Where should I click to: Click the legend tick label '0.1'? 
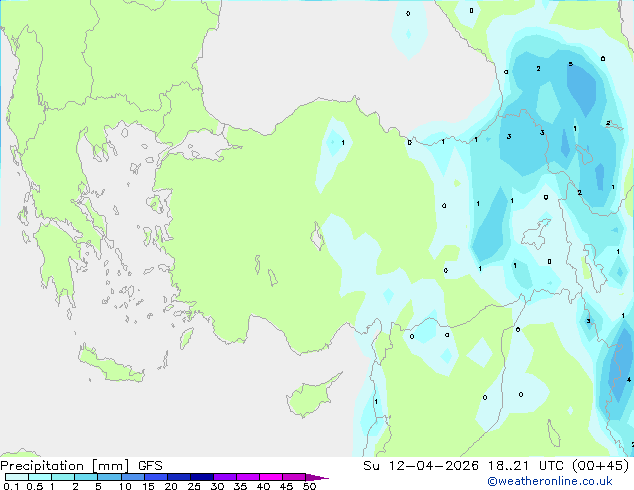(11, 486)
